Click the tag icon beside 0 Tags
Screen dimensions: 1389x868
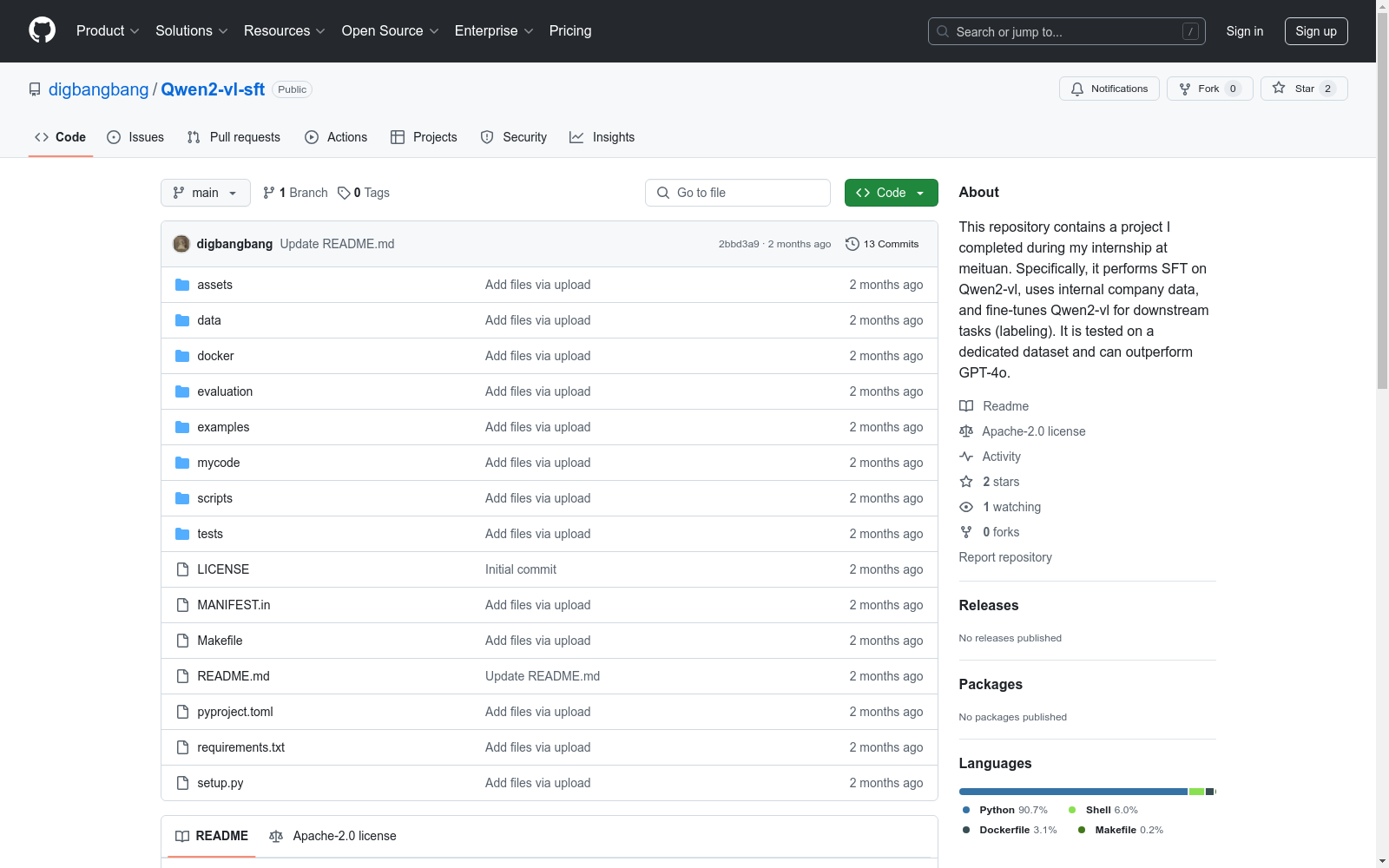[344, 193]
